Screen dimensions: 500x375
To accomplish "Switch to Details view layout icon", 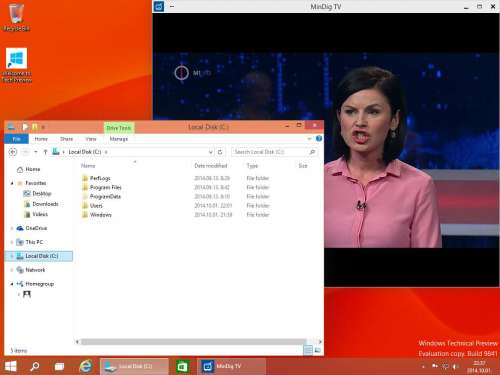I will pyautogui.click(x=308, y=350).
